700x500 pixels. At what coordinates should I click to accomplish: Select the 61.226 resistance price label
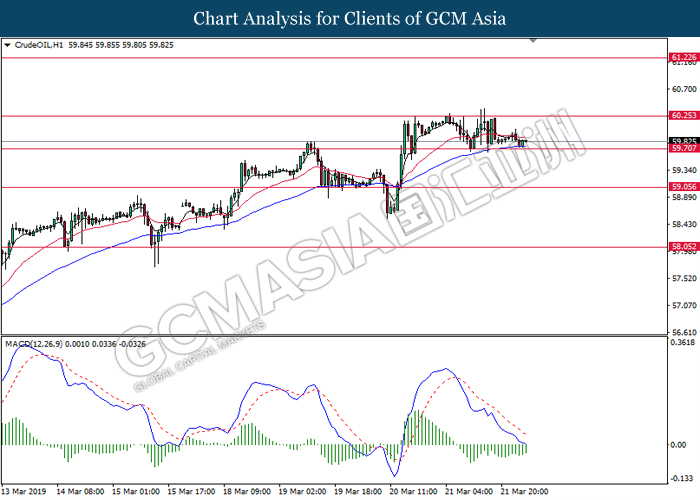(x=683, y=58)
